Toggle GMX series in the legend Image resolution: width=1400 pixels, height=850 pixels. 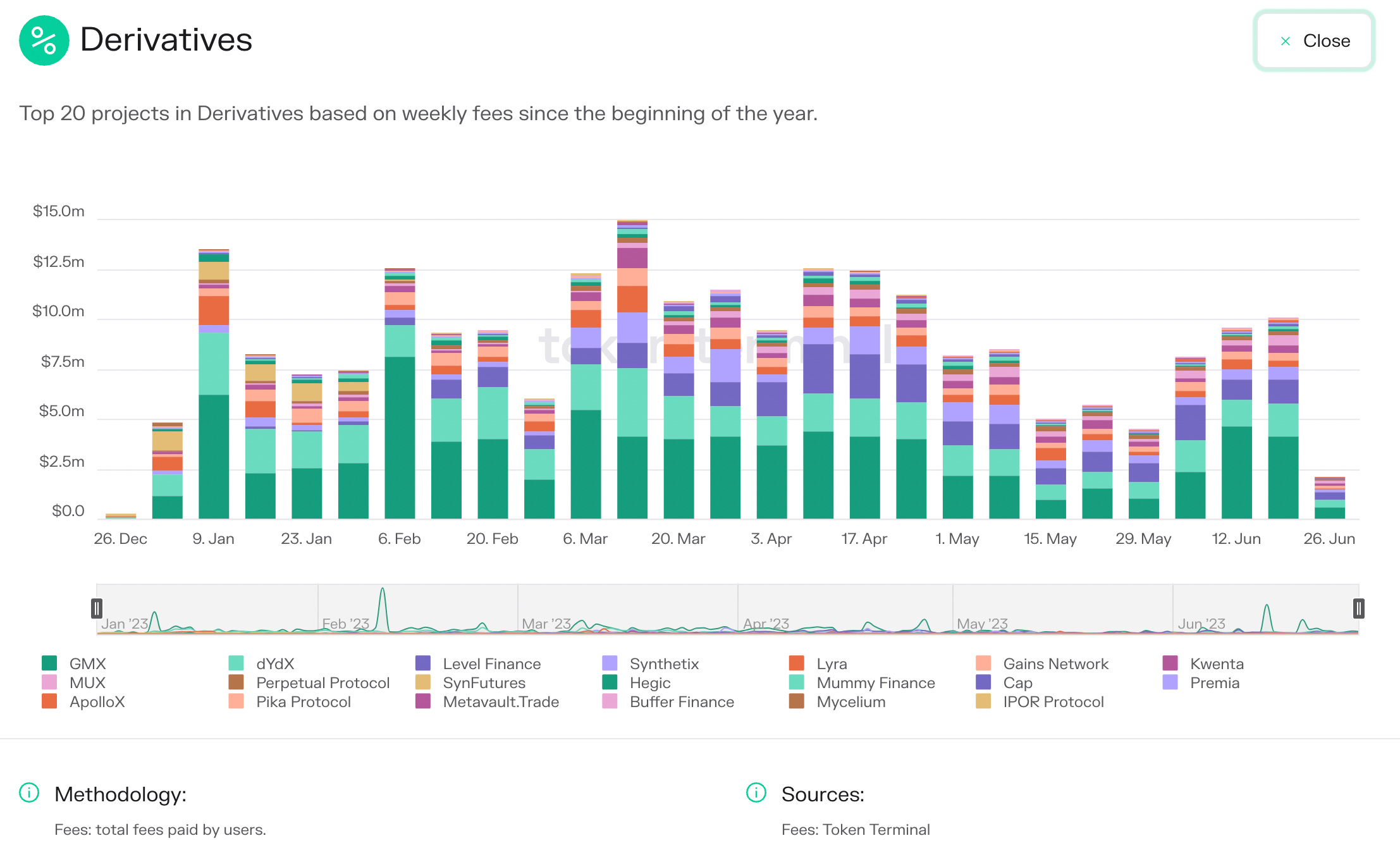click(x=87, y=663)
